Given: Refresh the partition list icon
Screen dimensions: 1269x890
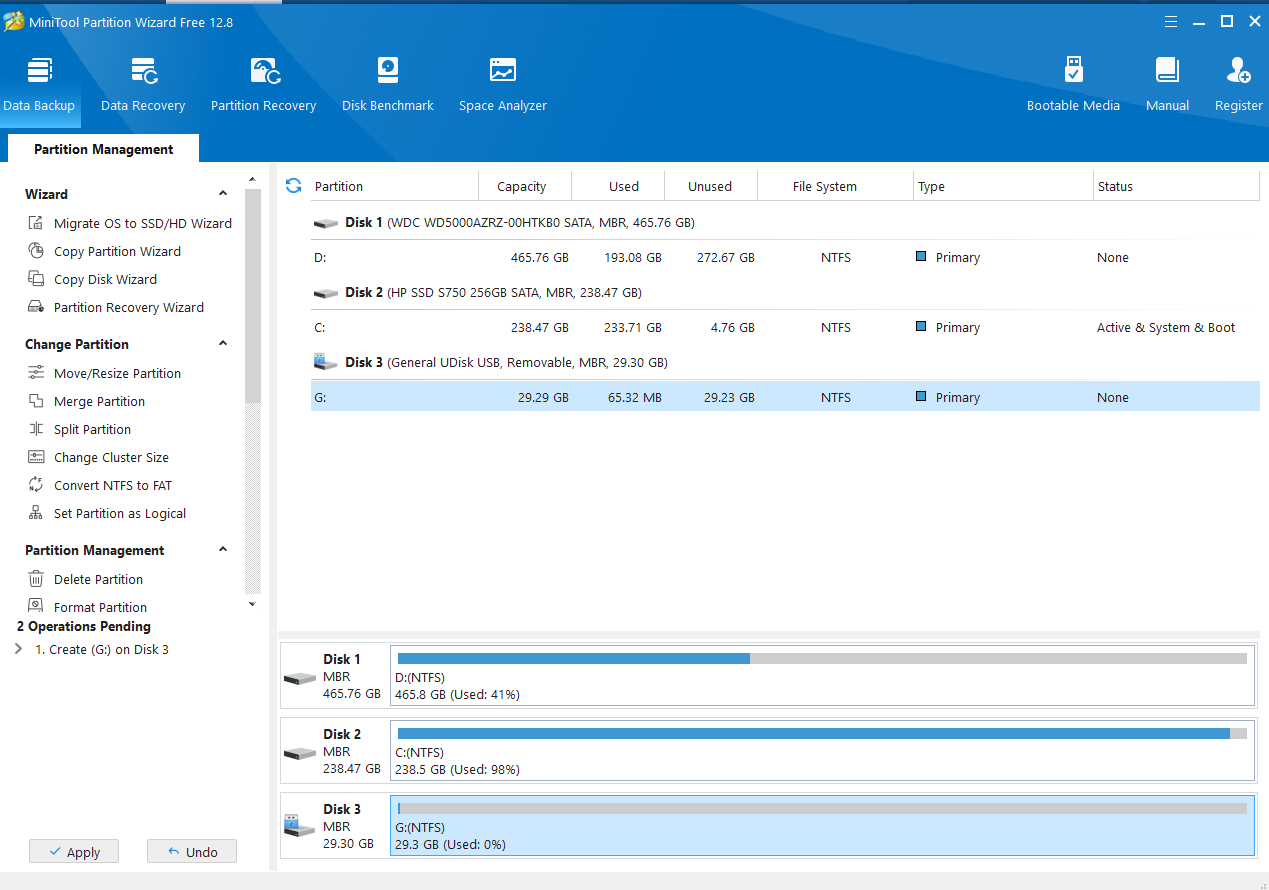Looking at the screenshot, I should point(293,186).
